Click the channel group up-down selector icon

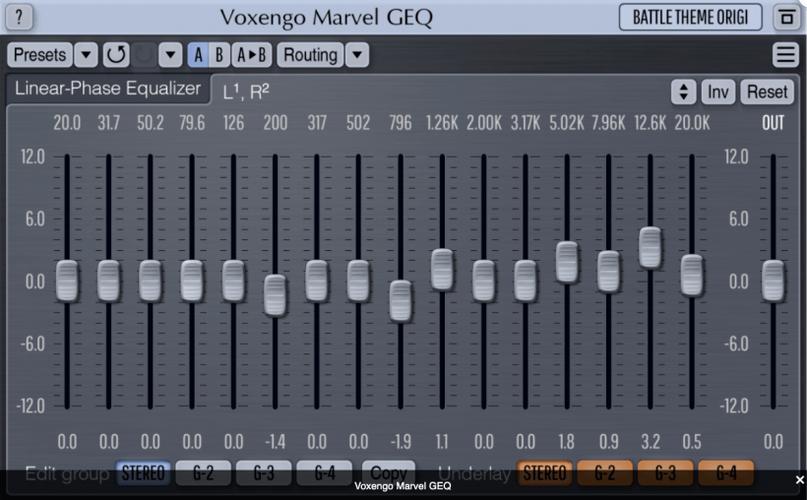coord(683,92)
